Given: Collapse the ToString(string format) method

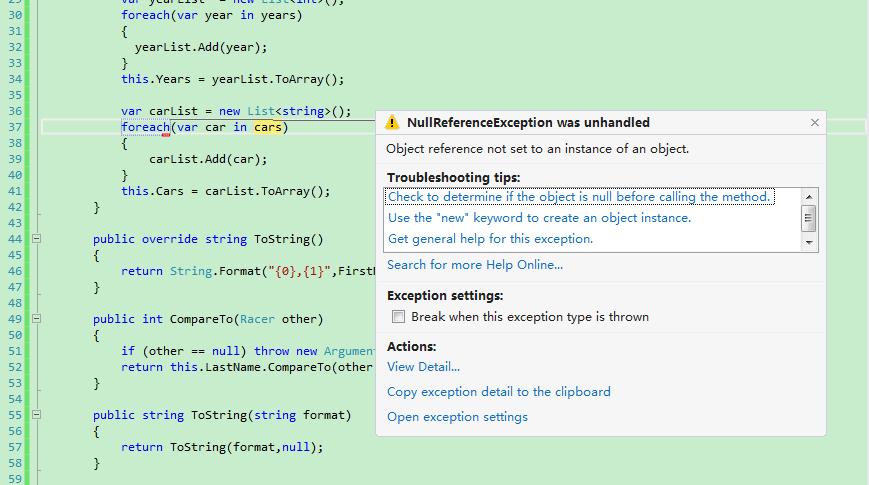Looking at the screenshot, I should 36,415.
